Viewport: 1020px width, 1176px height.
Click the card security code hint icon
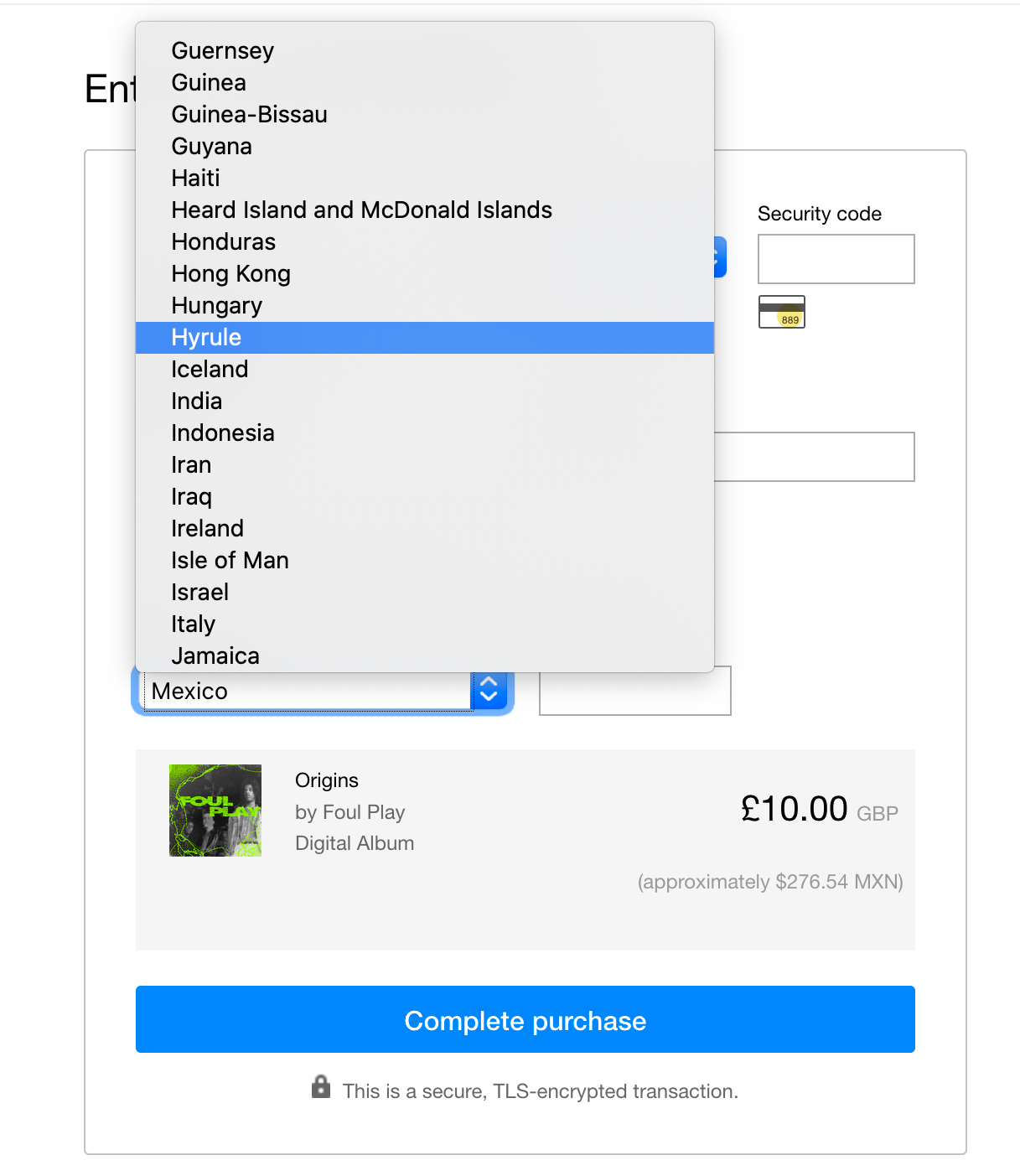tap(782, 312)
